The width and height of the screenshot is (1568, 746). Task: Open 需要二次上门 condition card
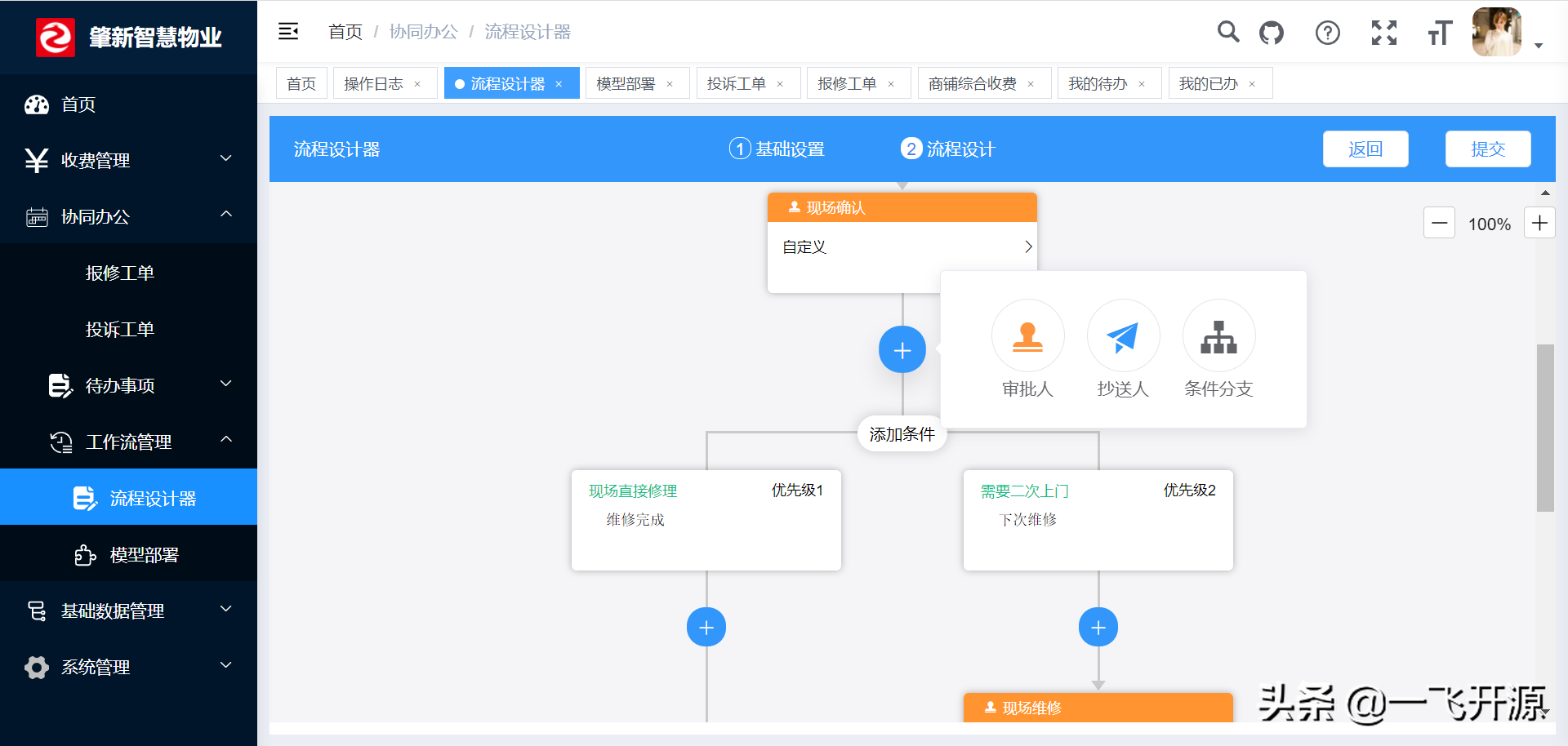(1098, 520)
